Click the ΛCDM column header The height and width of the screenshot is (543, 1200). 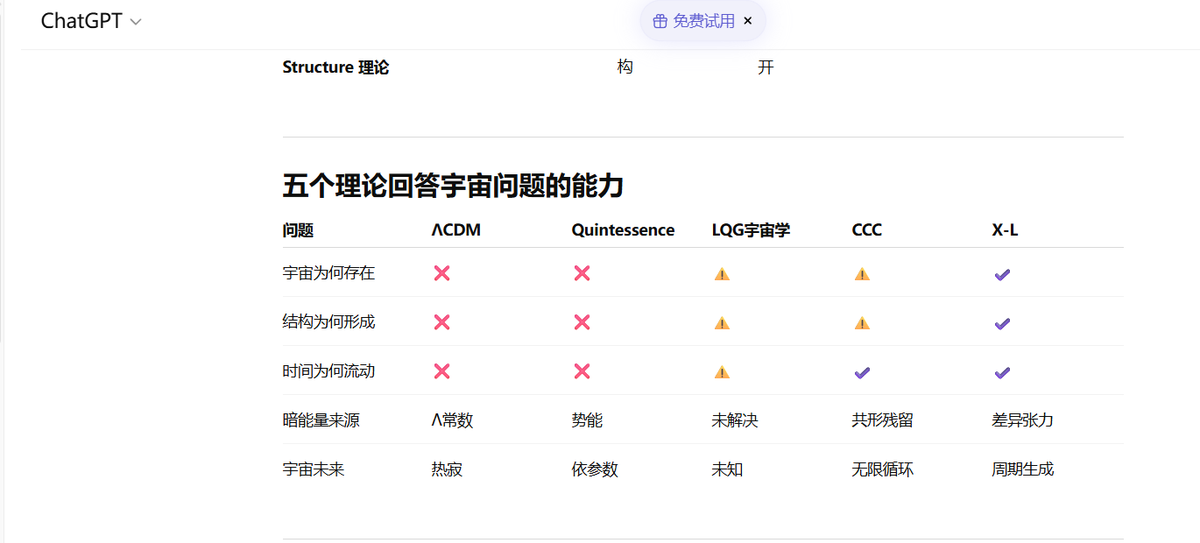tap(456, 230)
